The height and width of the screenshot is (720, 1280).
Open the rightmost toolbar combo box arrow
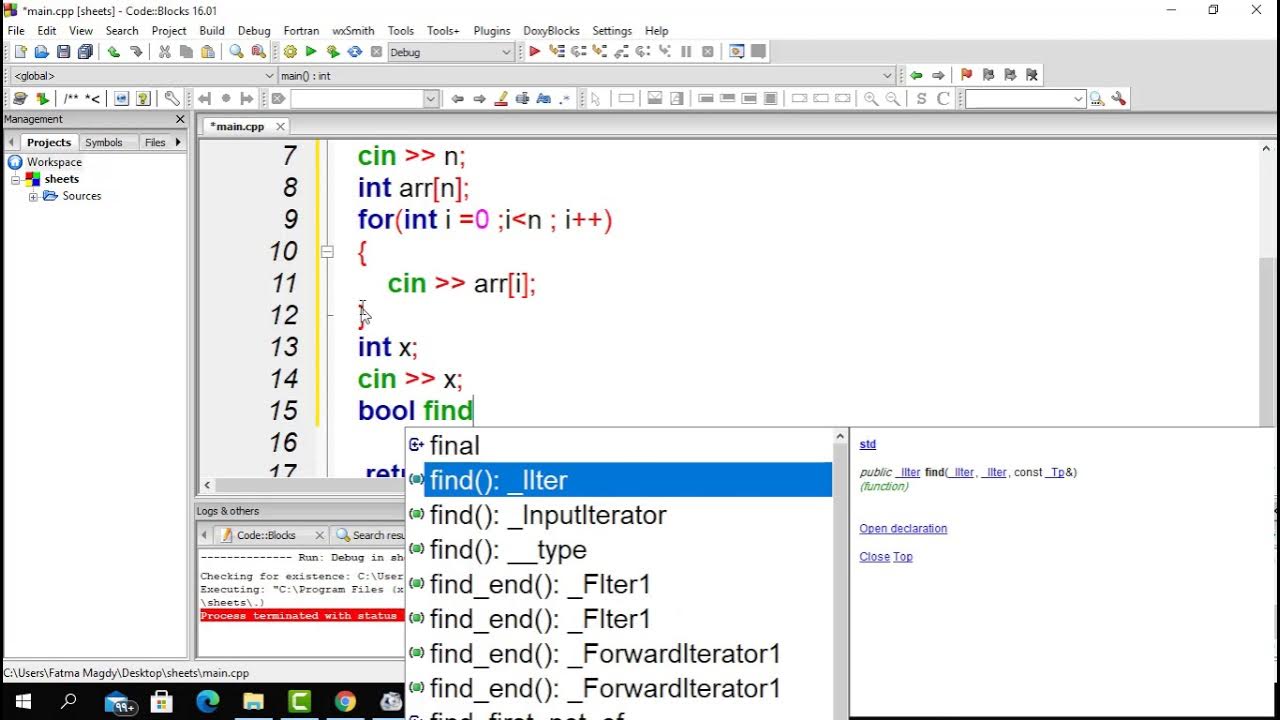pyautogui.click(x=1078, y=99)
